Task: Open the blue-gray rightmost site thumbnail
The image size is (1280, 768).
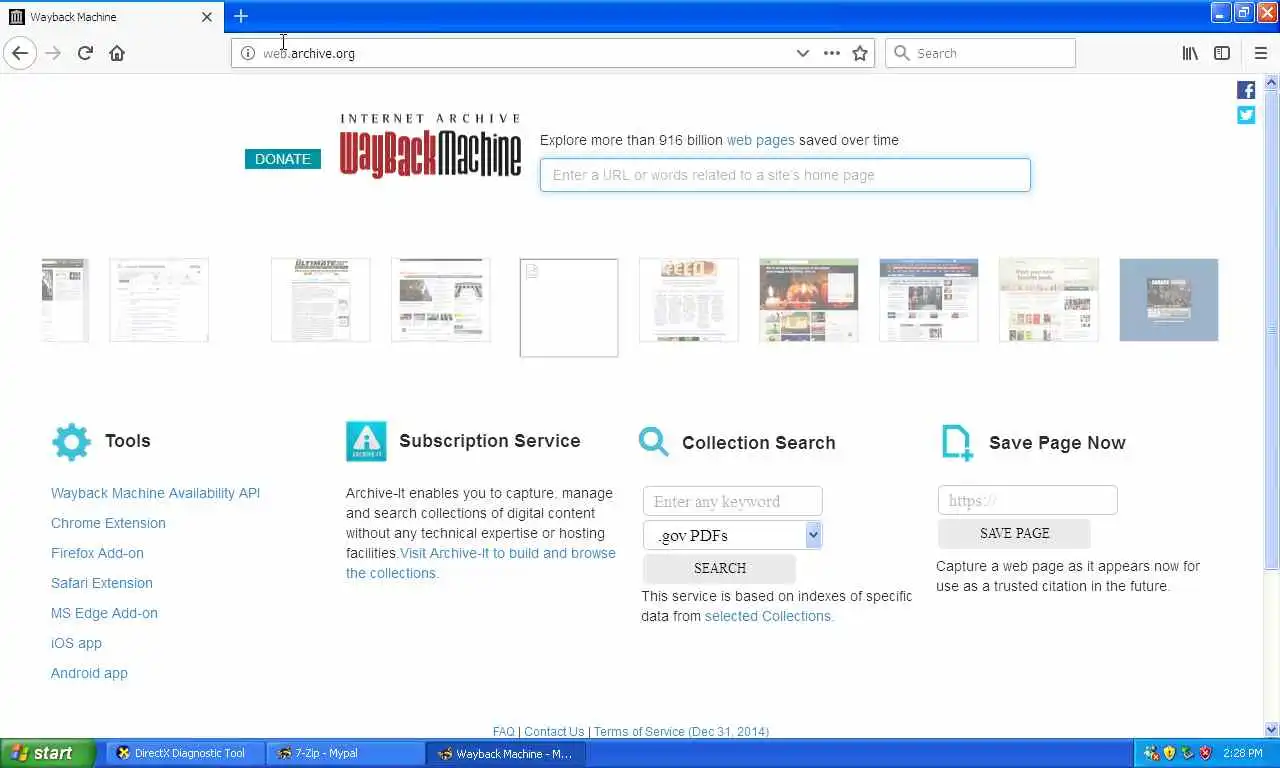Action: (x=1169, y=300)
